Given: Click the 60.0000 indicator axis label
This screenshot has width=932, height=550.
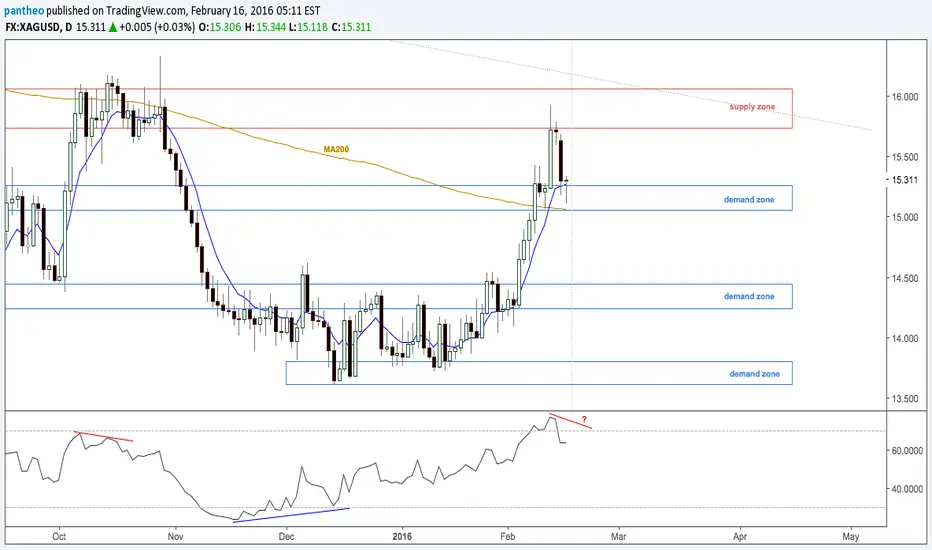Looking at the screenshot, I should tap(906, 451).
